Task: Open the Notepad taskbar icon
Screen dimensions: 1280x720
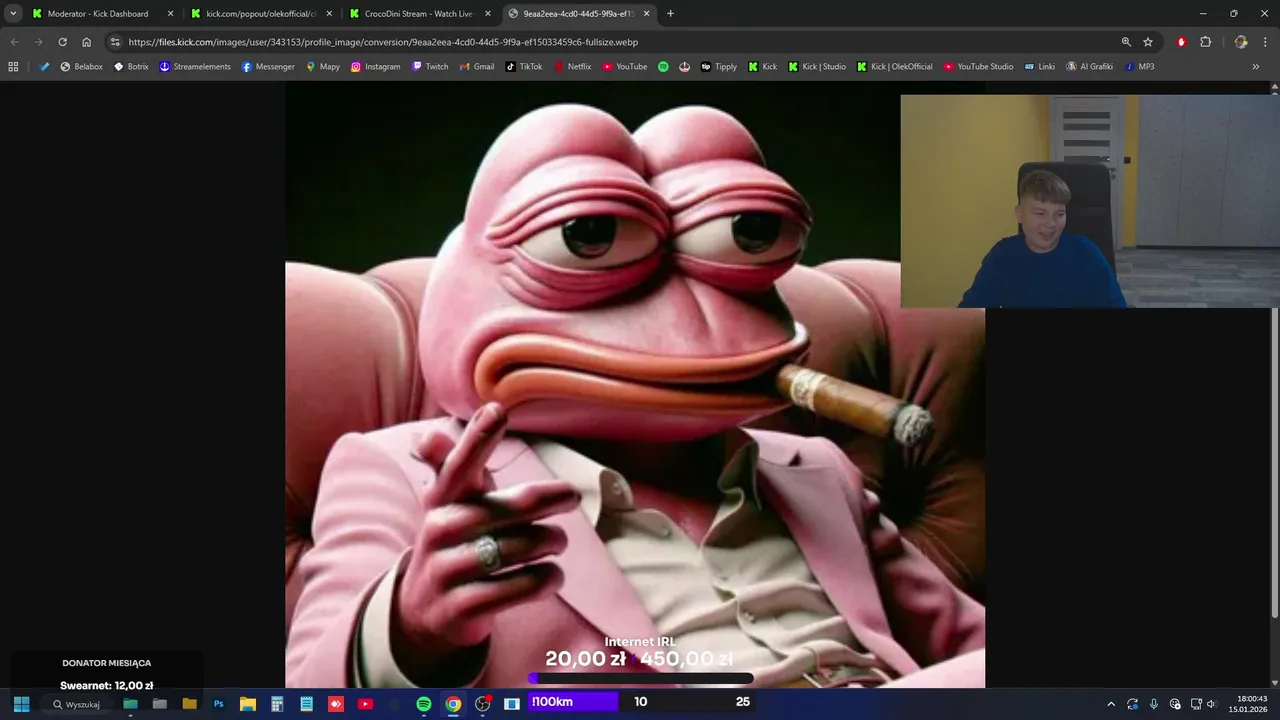Action: [306, 703]
